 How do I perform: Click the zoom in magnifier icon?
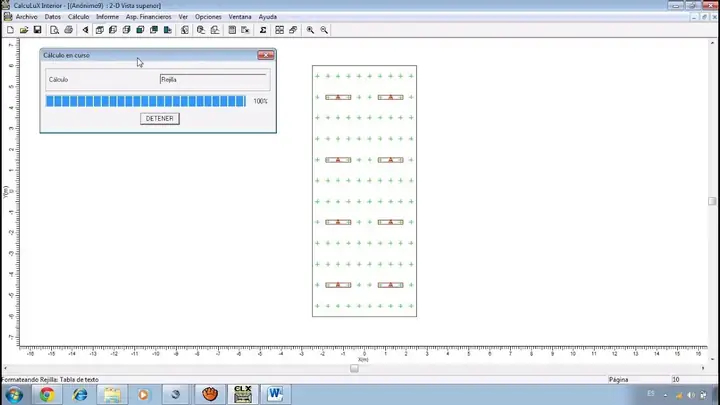pos(310,30)
